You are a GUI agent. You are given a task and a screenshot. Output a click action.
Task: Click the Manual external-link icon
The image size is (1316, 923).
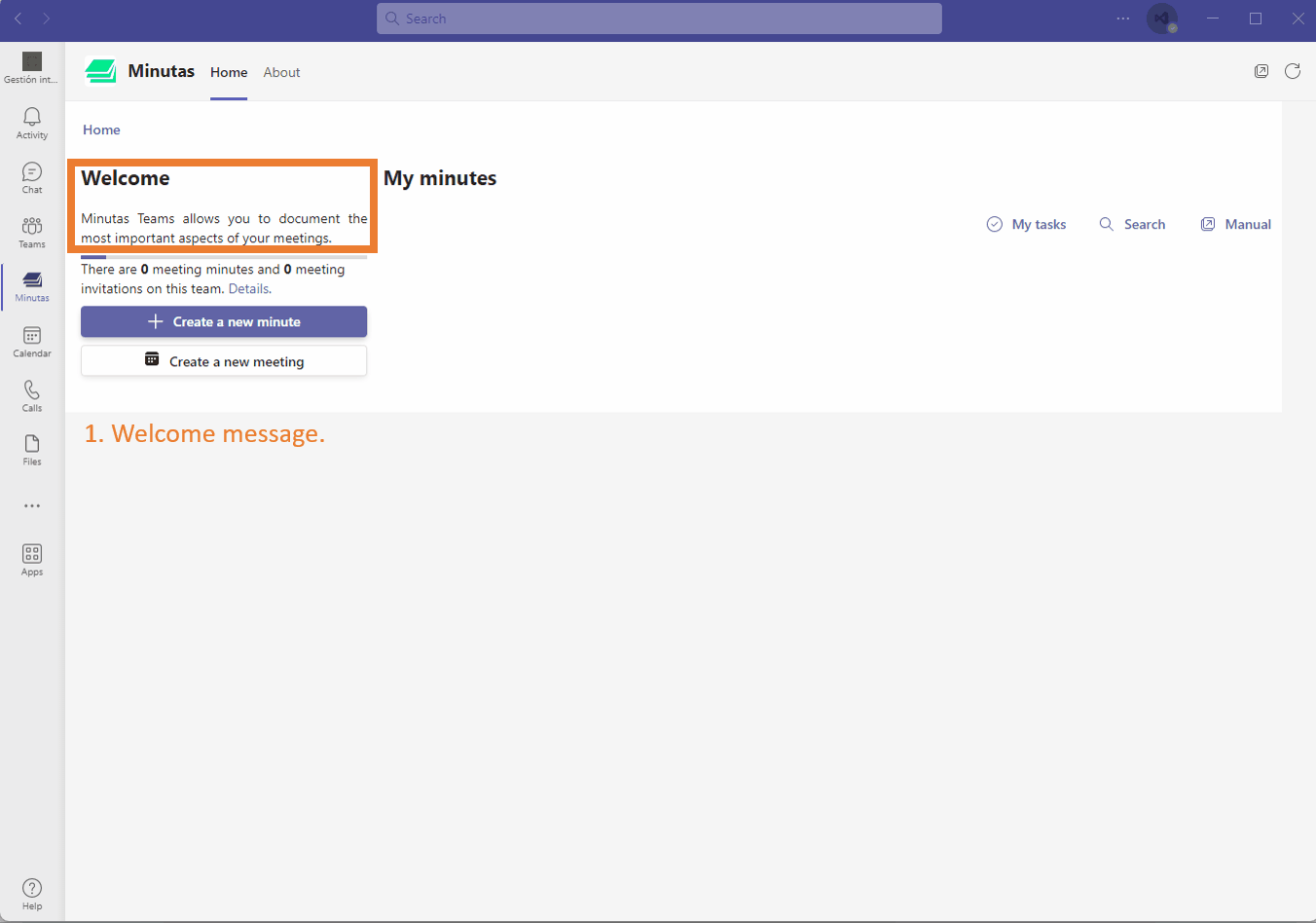click(x=1208, y=224)
